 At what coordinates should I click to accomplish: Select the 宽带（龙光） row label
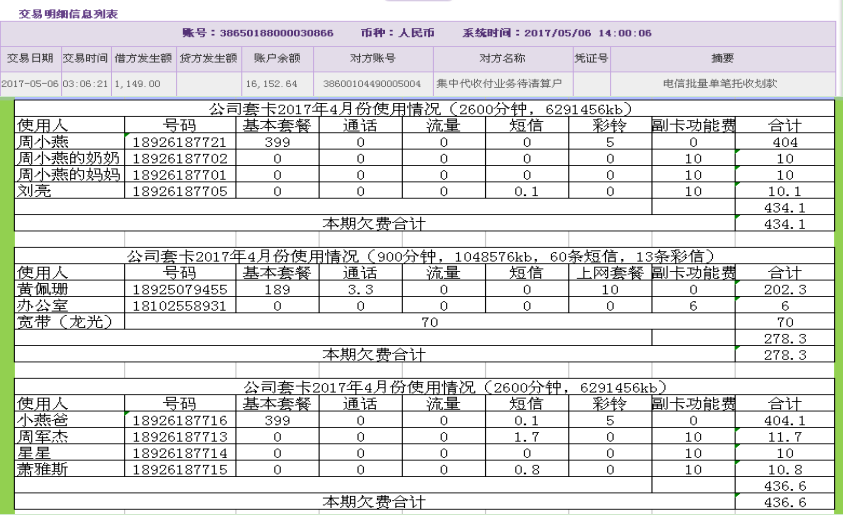tap(61, 322)
